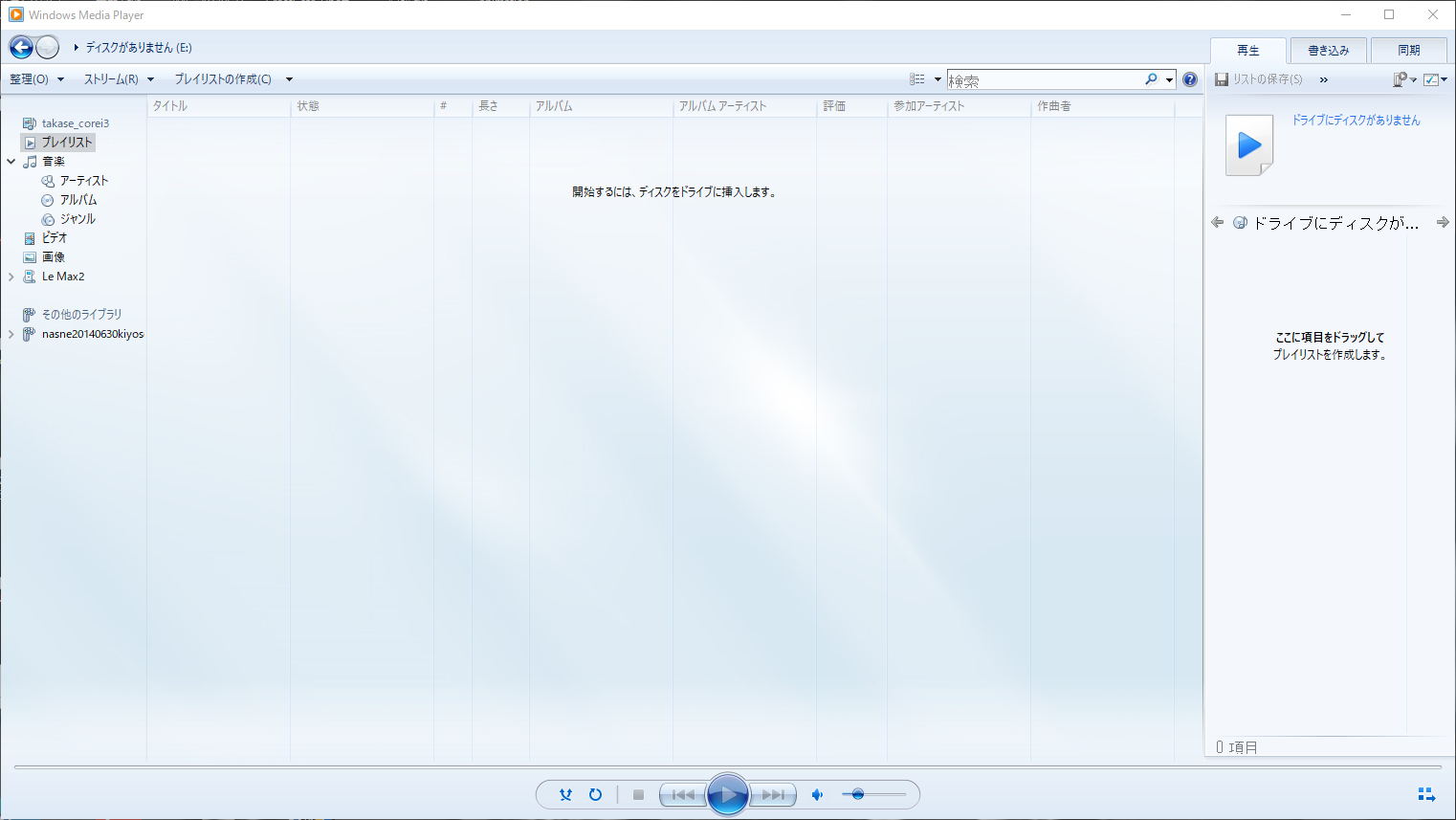Go to next list arrow
The height and width of the screenshot is (820, 1456).
[x=1443, y=222]
